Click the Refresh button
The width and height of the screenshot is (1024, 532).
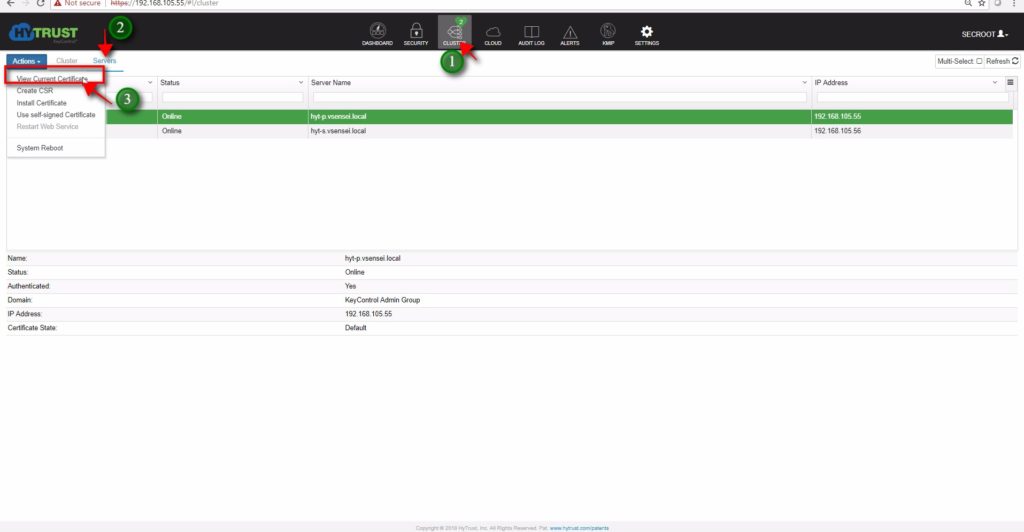[x=1002, y=62]
